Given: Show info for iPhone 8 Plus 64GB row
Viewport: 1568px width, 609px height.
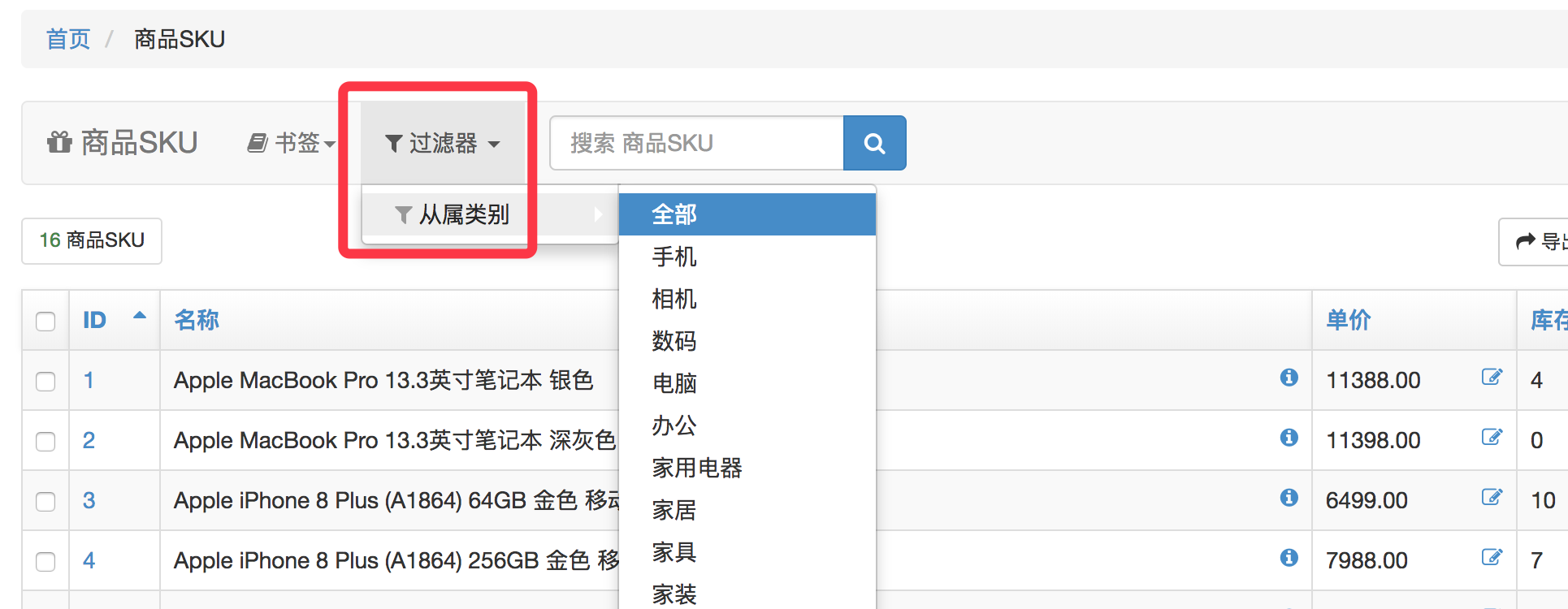Looking at the screenshot, I should tap(1289, 498).
